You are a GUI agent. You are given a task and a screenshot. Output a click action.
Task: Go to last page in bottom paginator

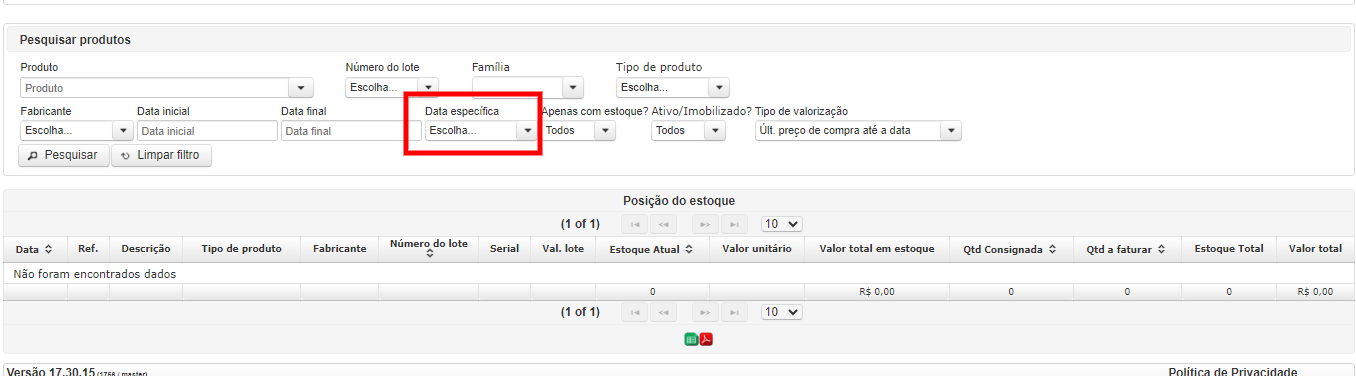point(733,313)
